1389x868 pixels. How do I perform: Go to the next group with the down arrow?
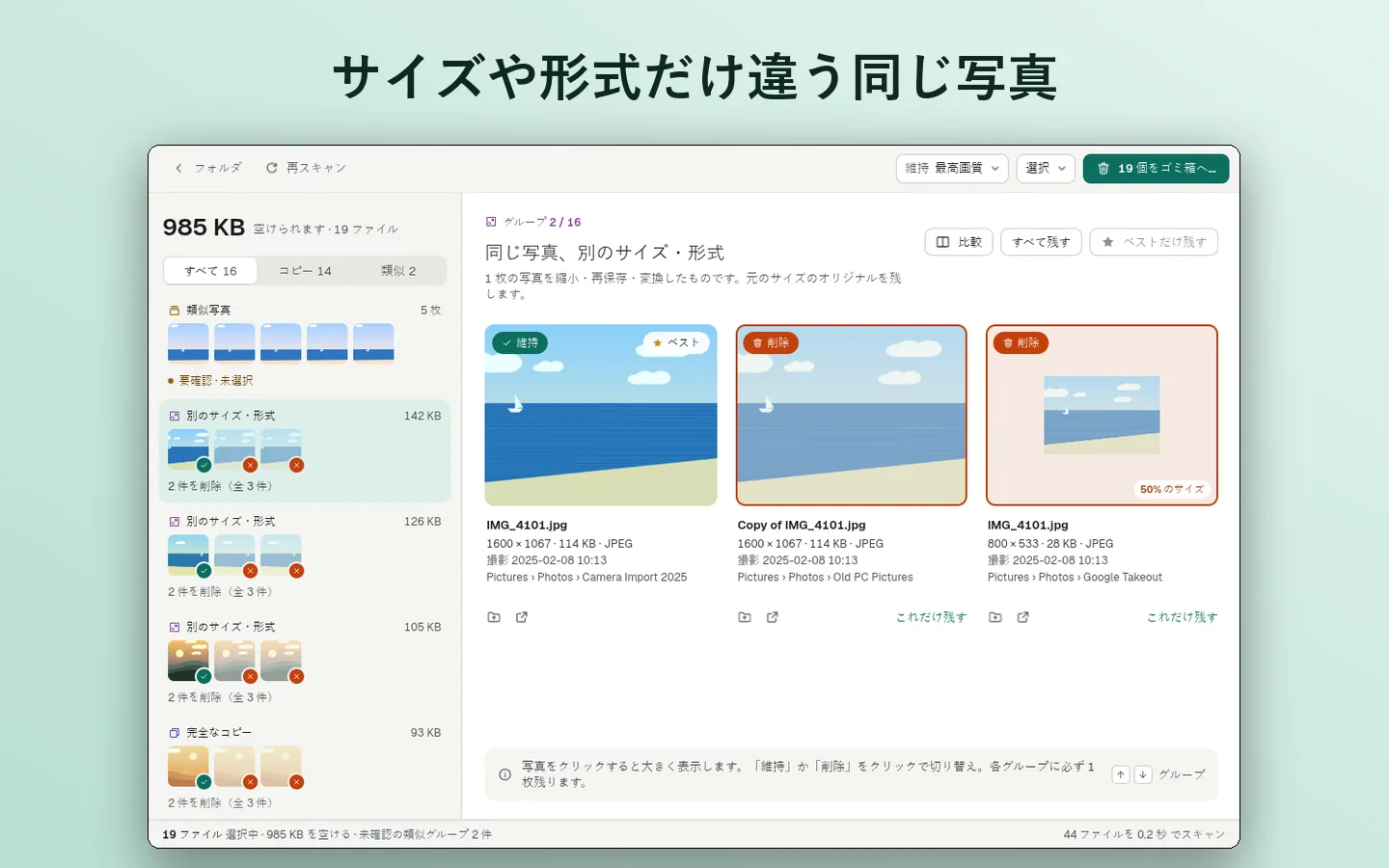1143,774
